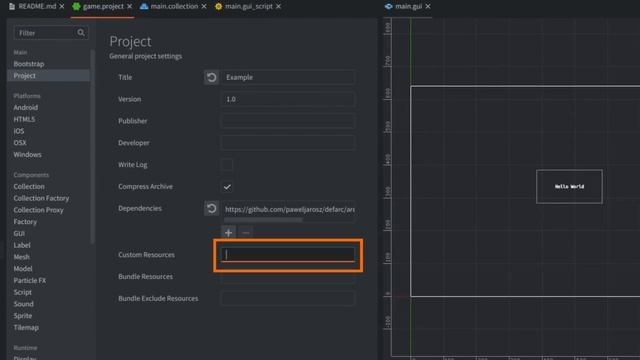Click the empty Developer field
This screenshot has width=640, height=360.
pos(288,143)
